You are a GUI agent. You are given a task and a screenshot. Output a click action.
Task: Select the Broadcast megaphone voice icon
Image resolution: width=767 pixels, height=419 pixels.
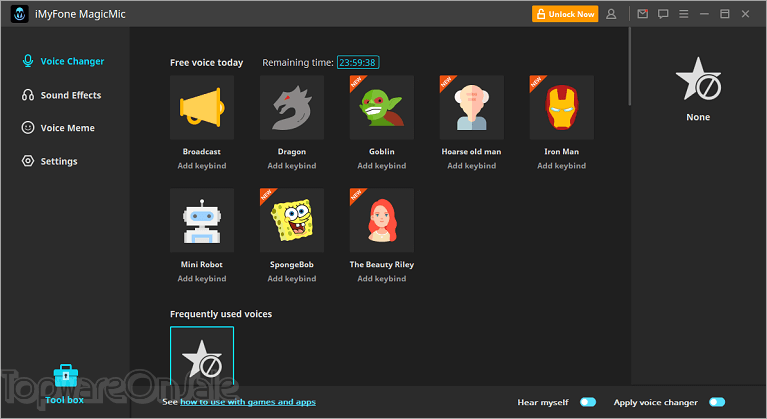(202, 108)
